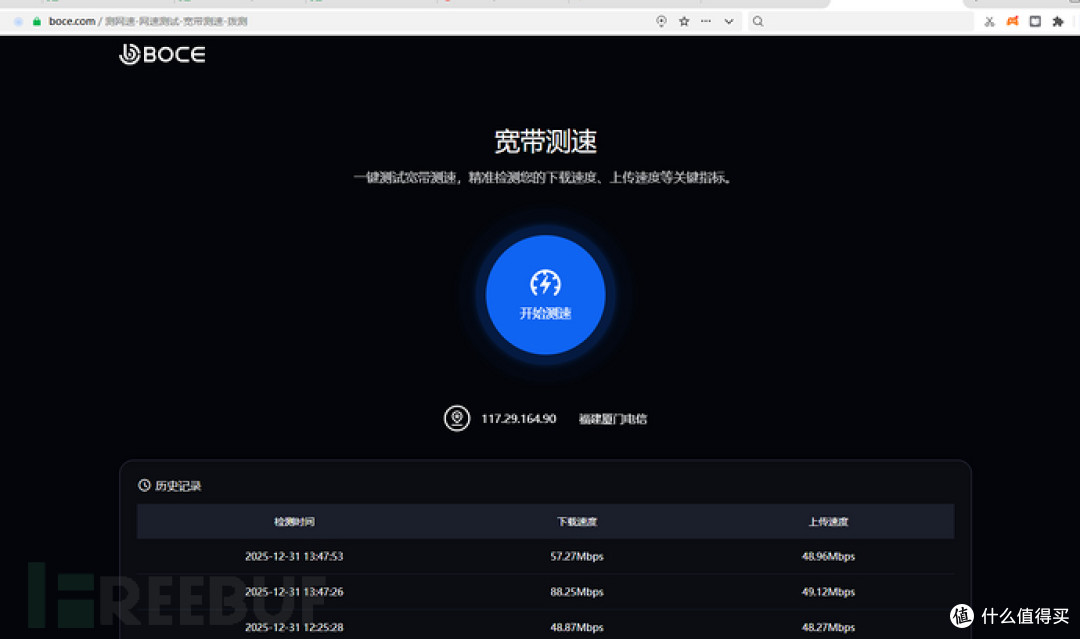Click the site identity icon left of padlock

[19, 21]
